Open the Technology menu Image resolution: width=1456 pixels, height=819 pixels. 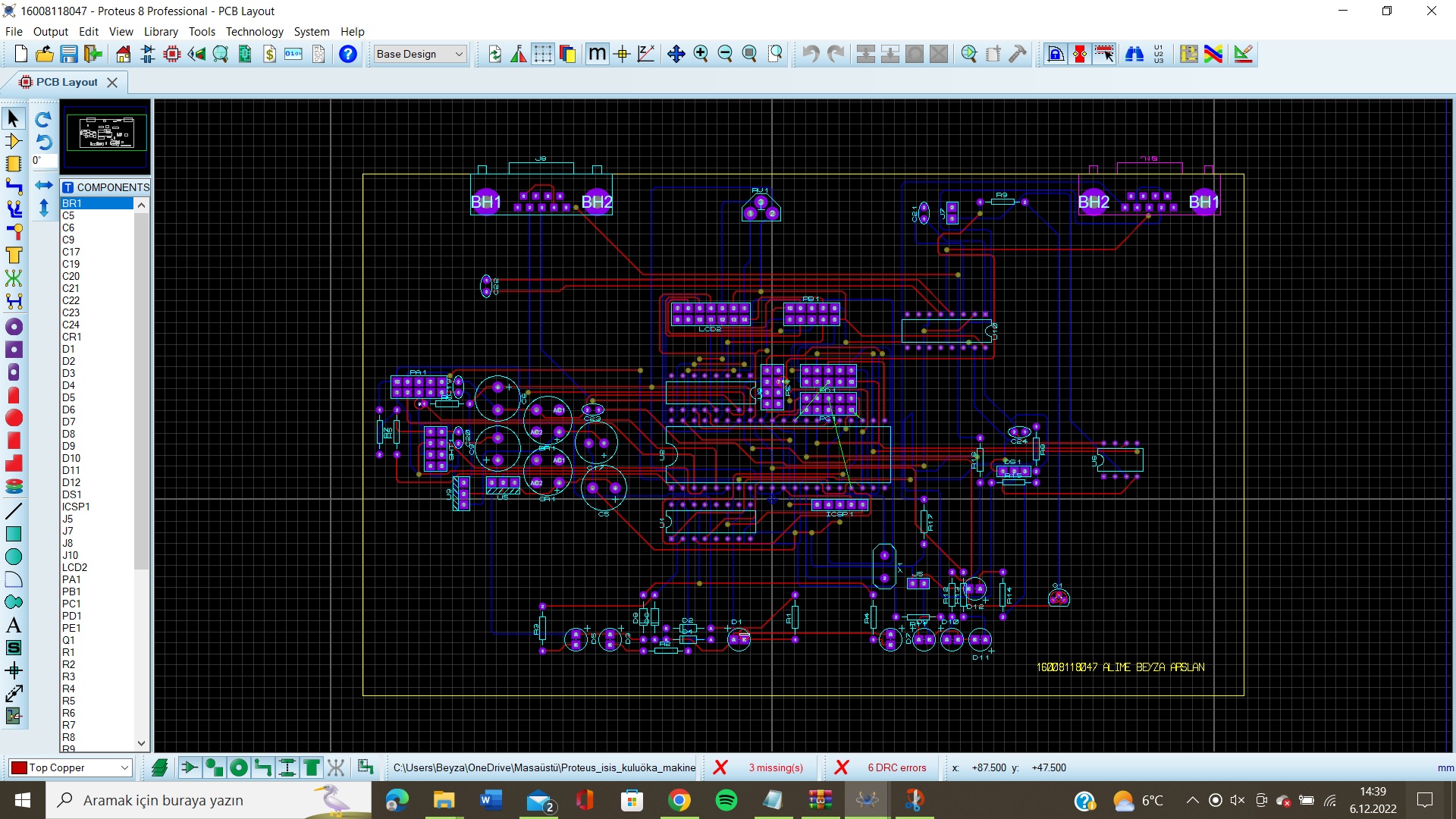pyautogui.click(x=254, y=32)
